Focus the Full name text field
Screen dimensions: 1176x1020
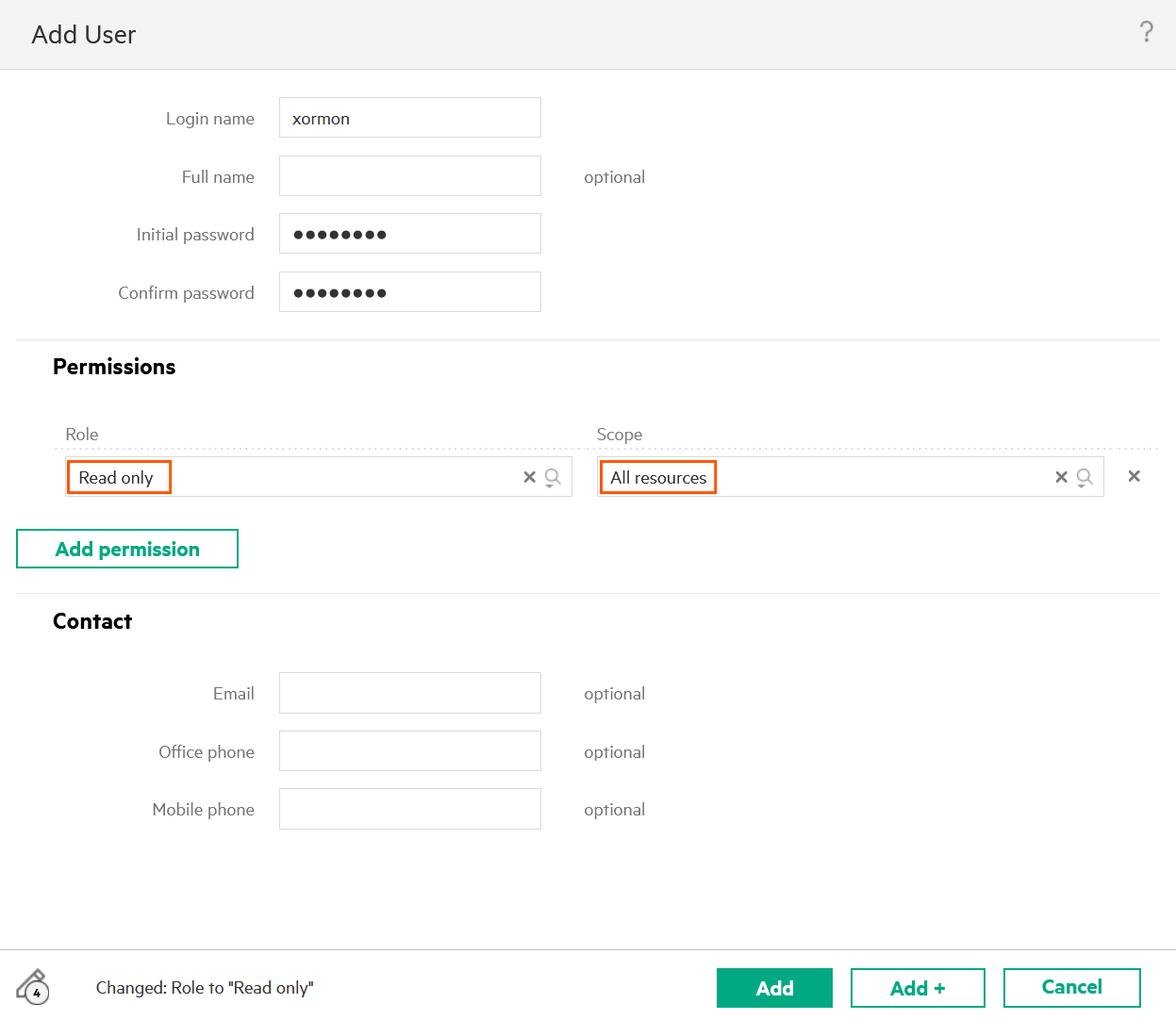(x=409, y=176)
